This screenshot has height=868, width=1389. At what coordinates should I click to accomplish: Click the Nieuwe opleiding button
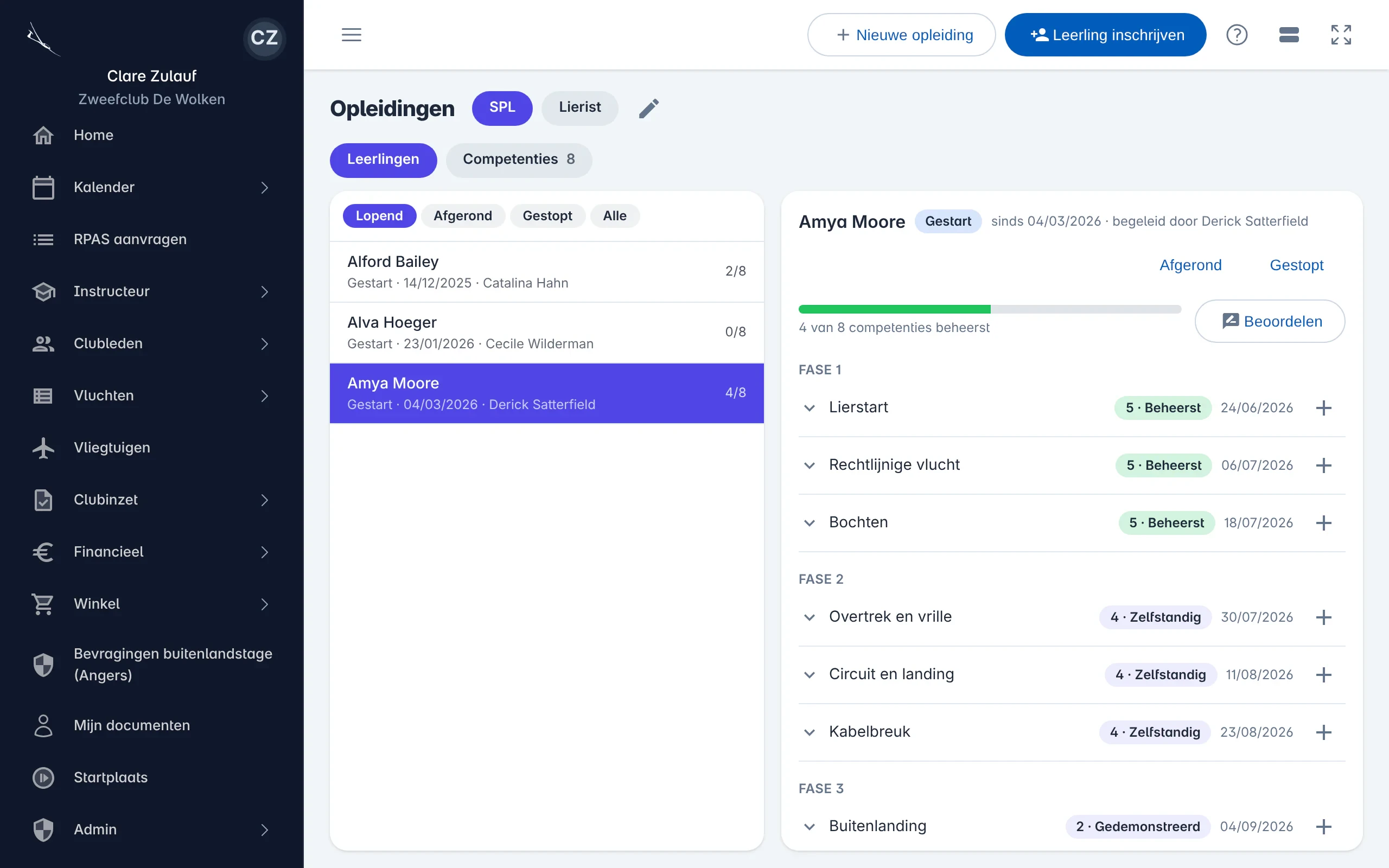click(901, 35)
